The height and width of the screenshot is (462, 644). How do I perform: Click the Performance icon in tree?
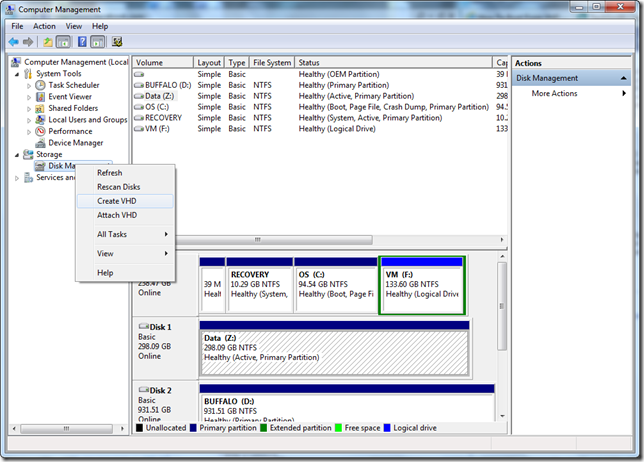click(x=40, y=131)
